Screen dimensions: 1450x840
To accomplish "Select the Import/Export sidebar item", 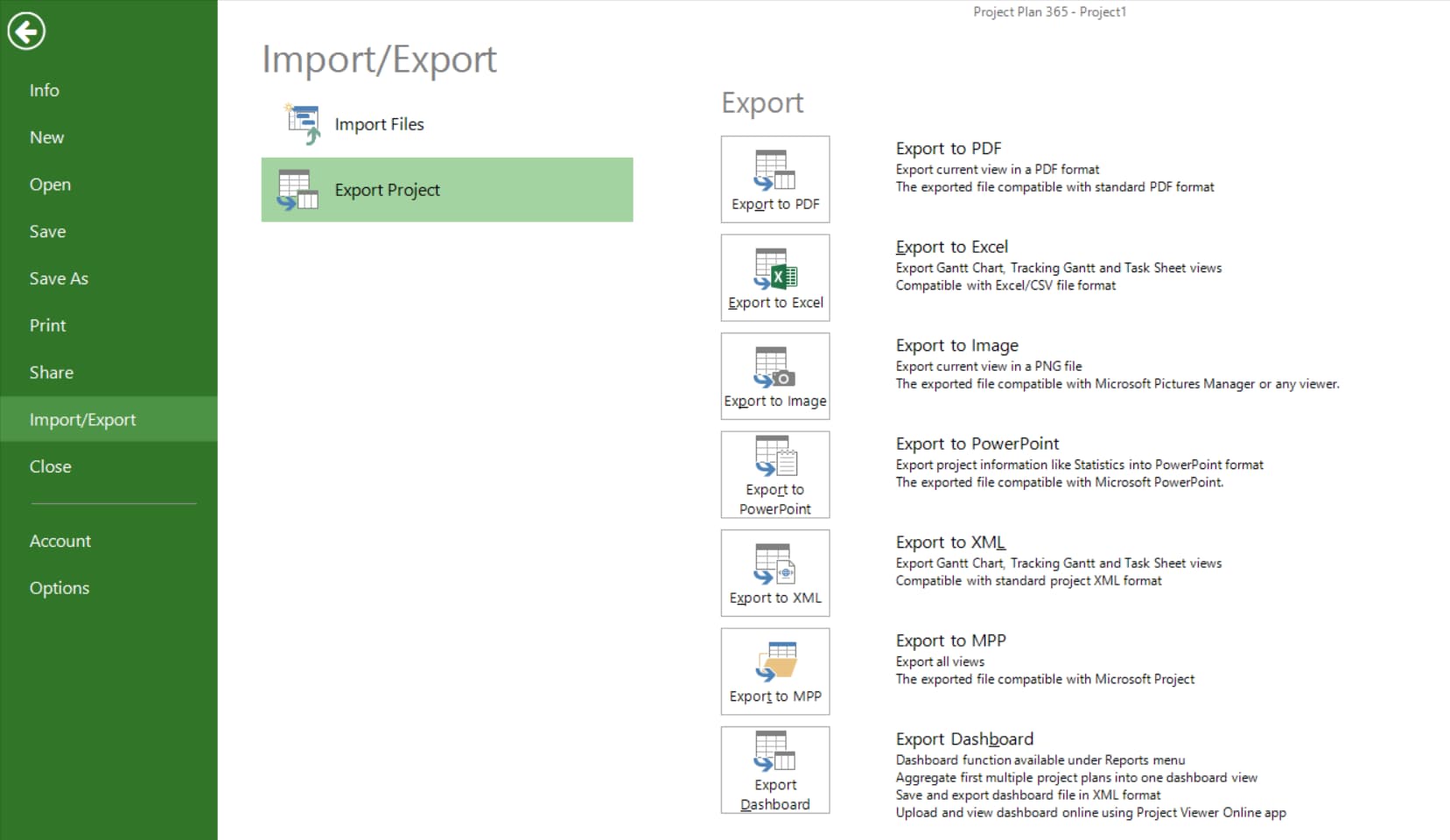I will point(109,419).
